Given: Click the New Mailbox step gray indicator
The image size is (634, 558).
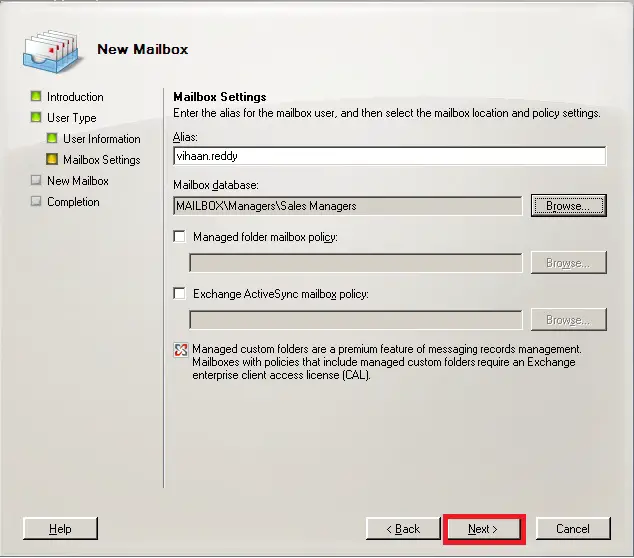Looking at the screenshot, I should (x=36, y=180).
